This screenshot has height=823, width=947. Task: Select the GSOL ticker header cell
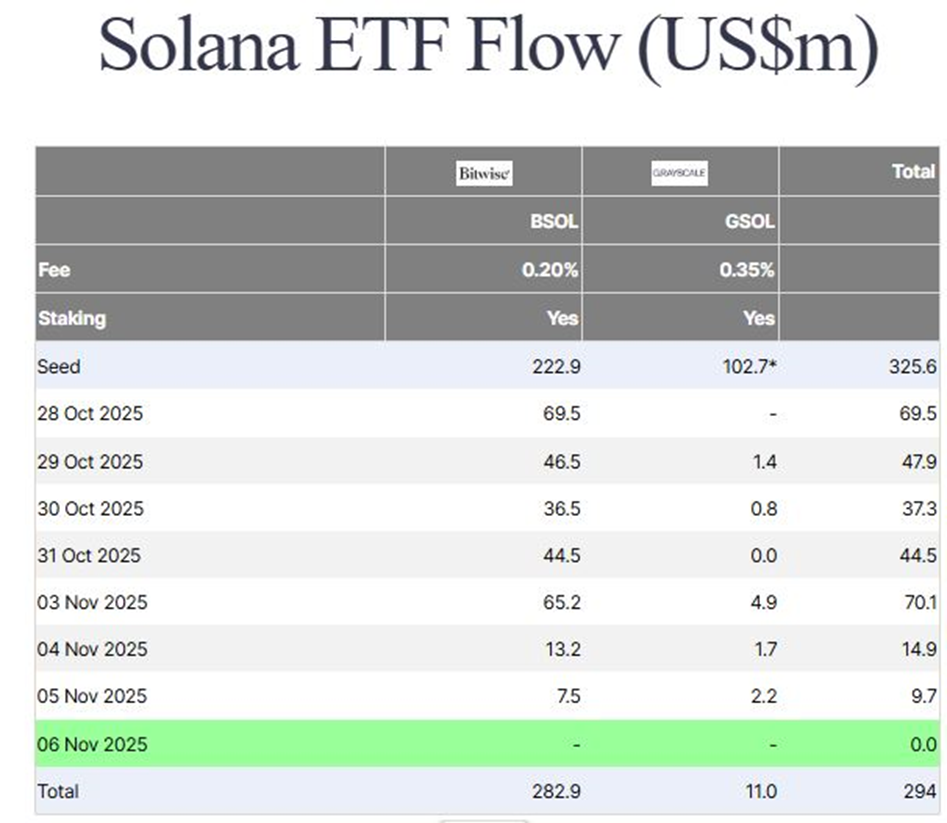pos(749,221)
